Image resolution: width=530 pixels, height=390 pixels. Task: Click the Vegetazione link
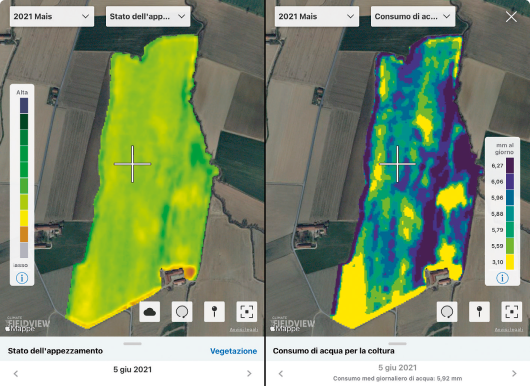234,351
